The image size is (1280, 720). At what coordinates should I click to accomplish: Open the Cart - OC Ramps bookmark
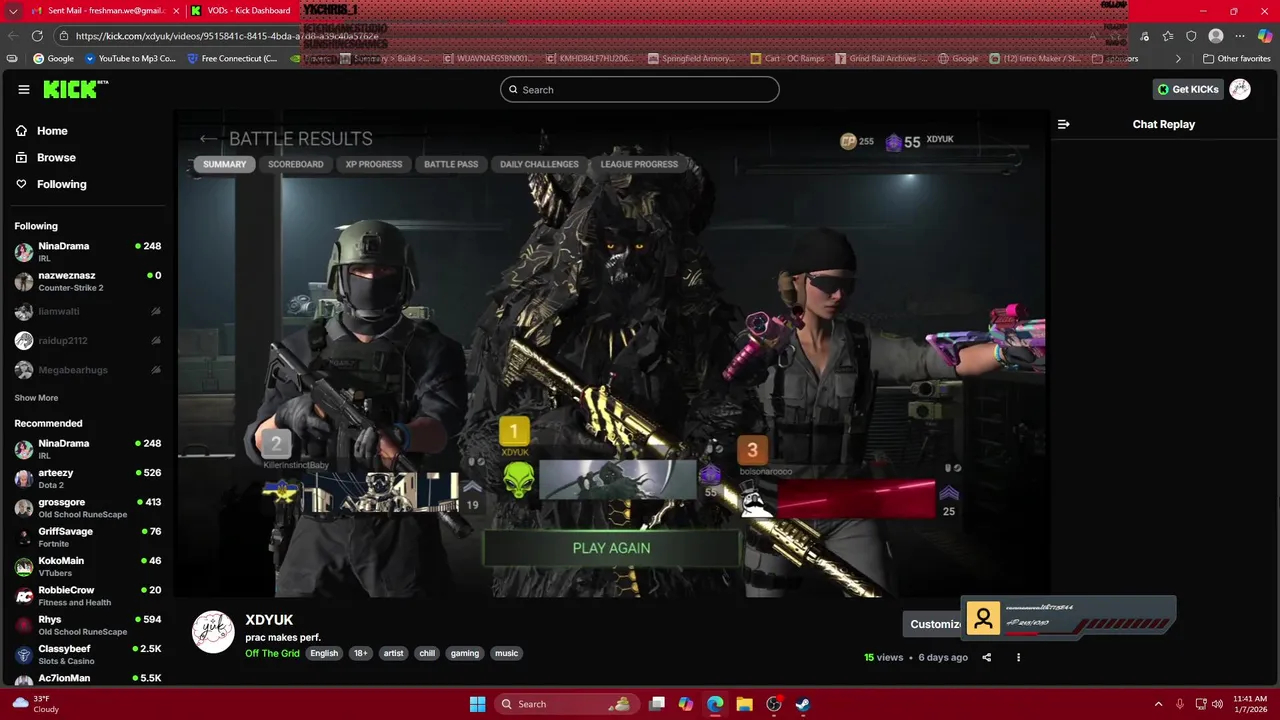coord(786,59)
